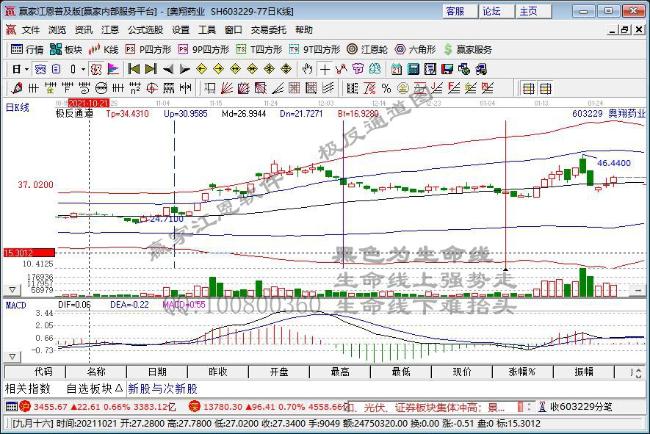Select the P四方形 tool
Screen dimensions: 650x434
(148, 50)
